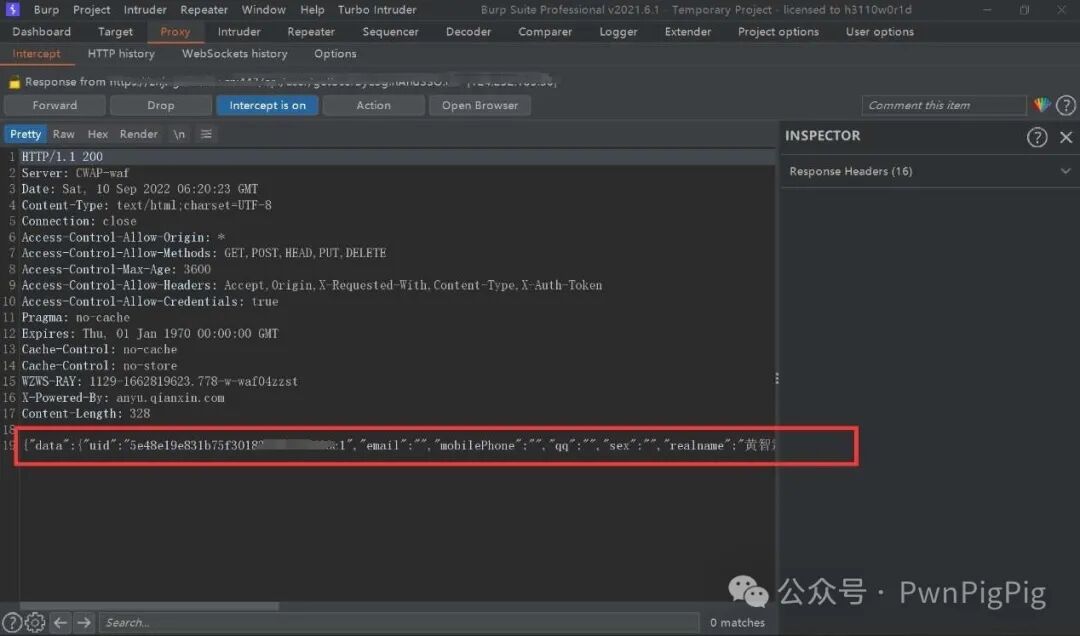Open the proxy Options sub-tab
This screenshot has width=1080, height=636.
point(335,54)
